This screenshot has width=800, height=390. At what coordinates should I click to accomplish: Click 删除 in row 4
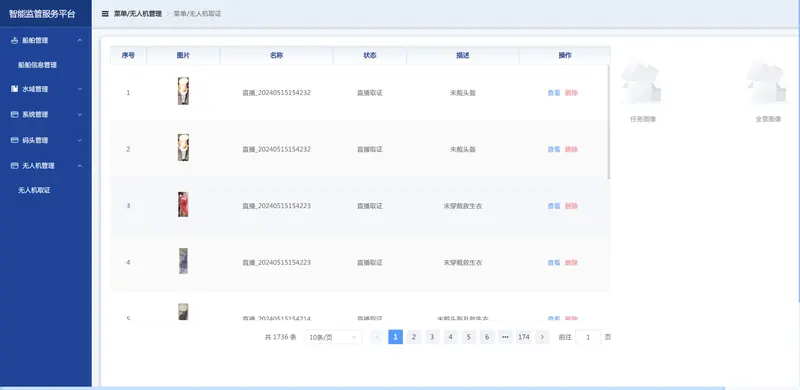pos(571,263)
